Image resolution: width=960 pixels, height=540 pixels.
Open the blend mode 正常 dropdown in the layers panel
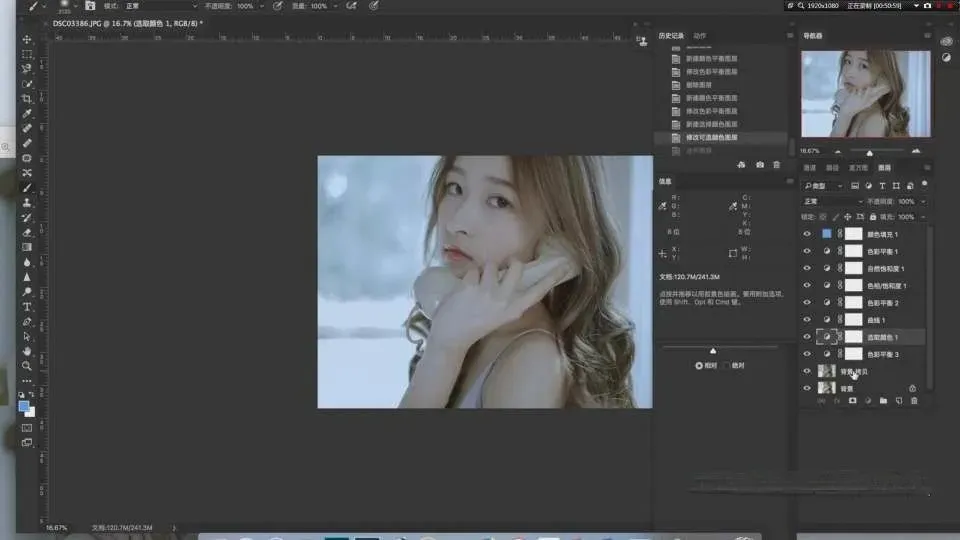830,201
